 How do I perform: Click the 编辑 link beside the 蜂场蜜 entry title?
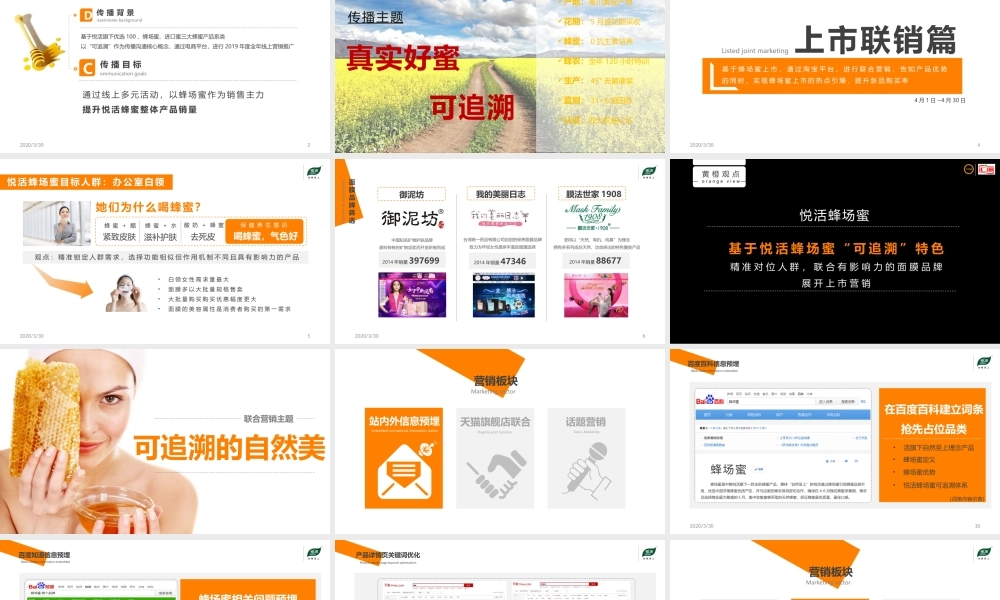[x=759, y=468]
